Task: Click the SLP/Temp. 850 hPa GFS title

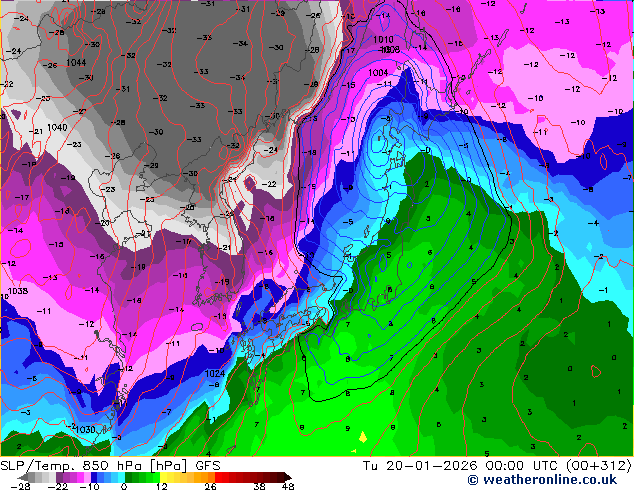Action: coord(110,466)
